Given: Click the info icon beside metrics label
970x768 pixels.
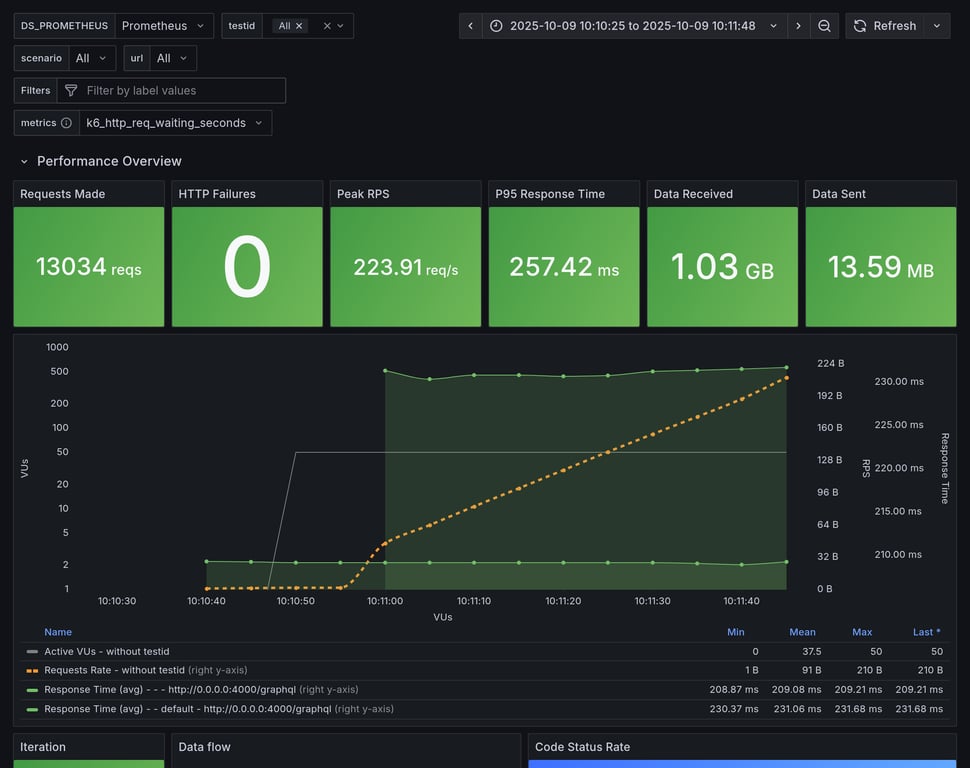Looking at the screenshot, I should [x=66, y=123].
